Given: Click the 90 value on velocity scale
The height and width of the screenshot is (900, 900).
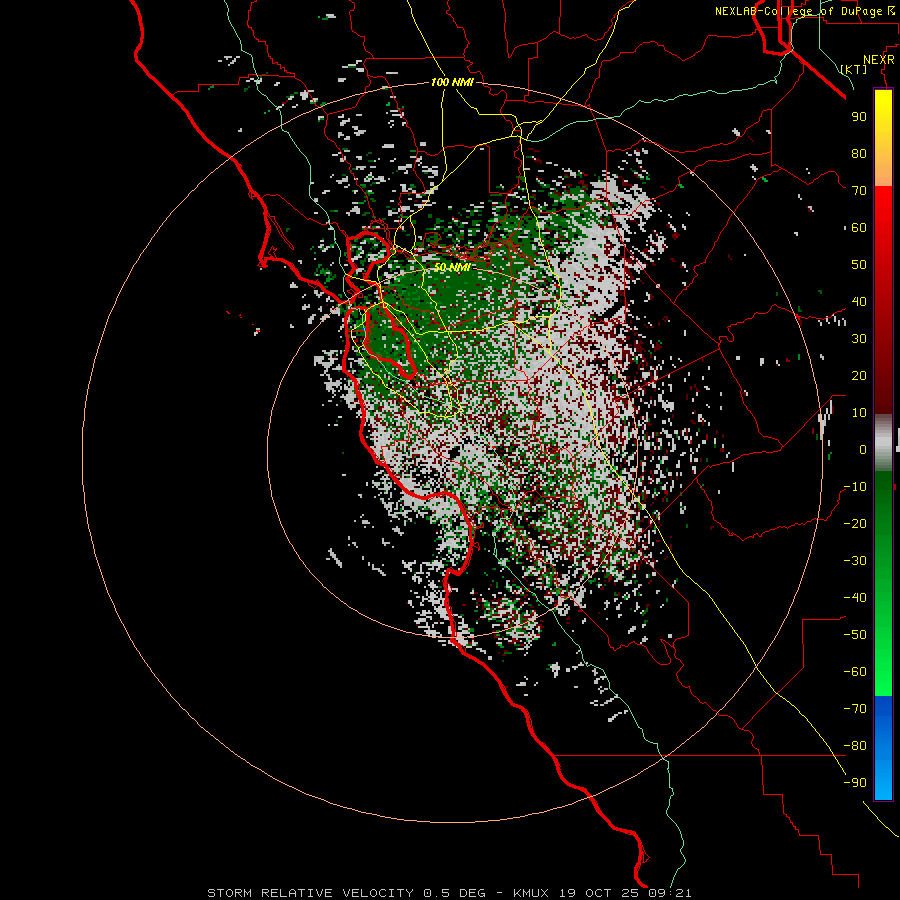Looking at the screenshot, I should point(859,117).
